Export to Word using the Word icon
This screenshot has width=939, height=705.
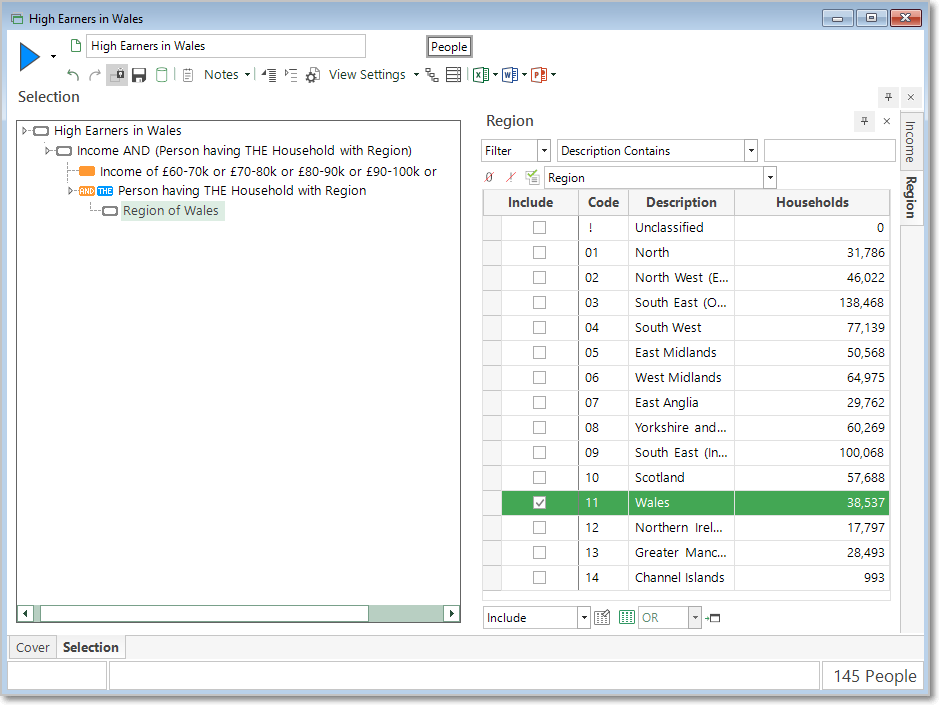pyautogui.click(x=510, y=75)
